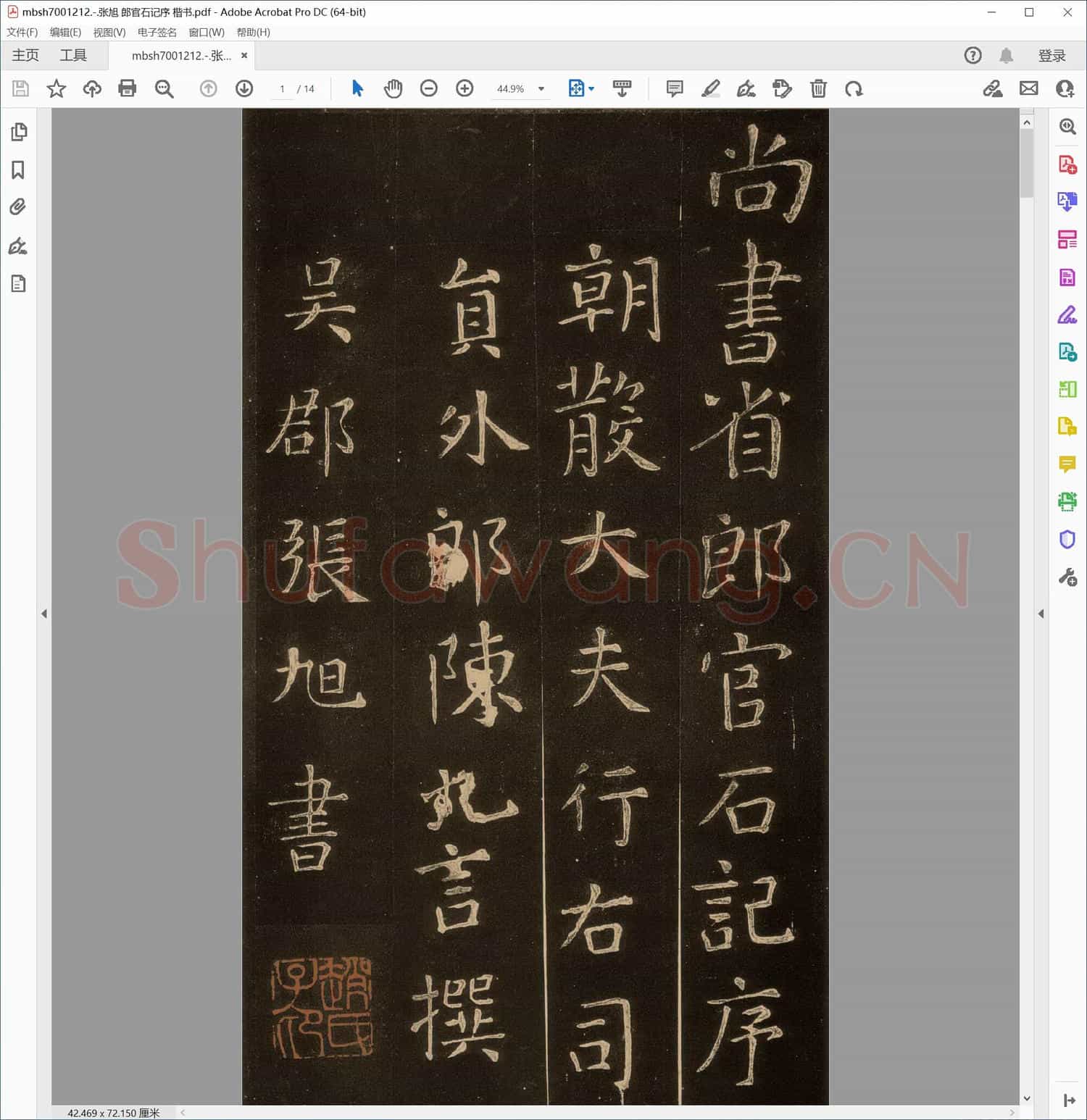The image size is (1087, 1120).
Task: Click the Rotate page icon
Action: click(854, 88)
